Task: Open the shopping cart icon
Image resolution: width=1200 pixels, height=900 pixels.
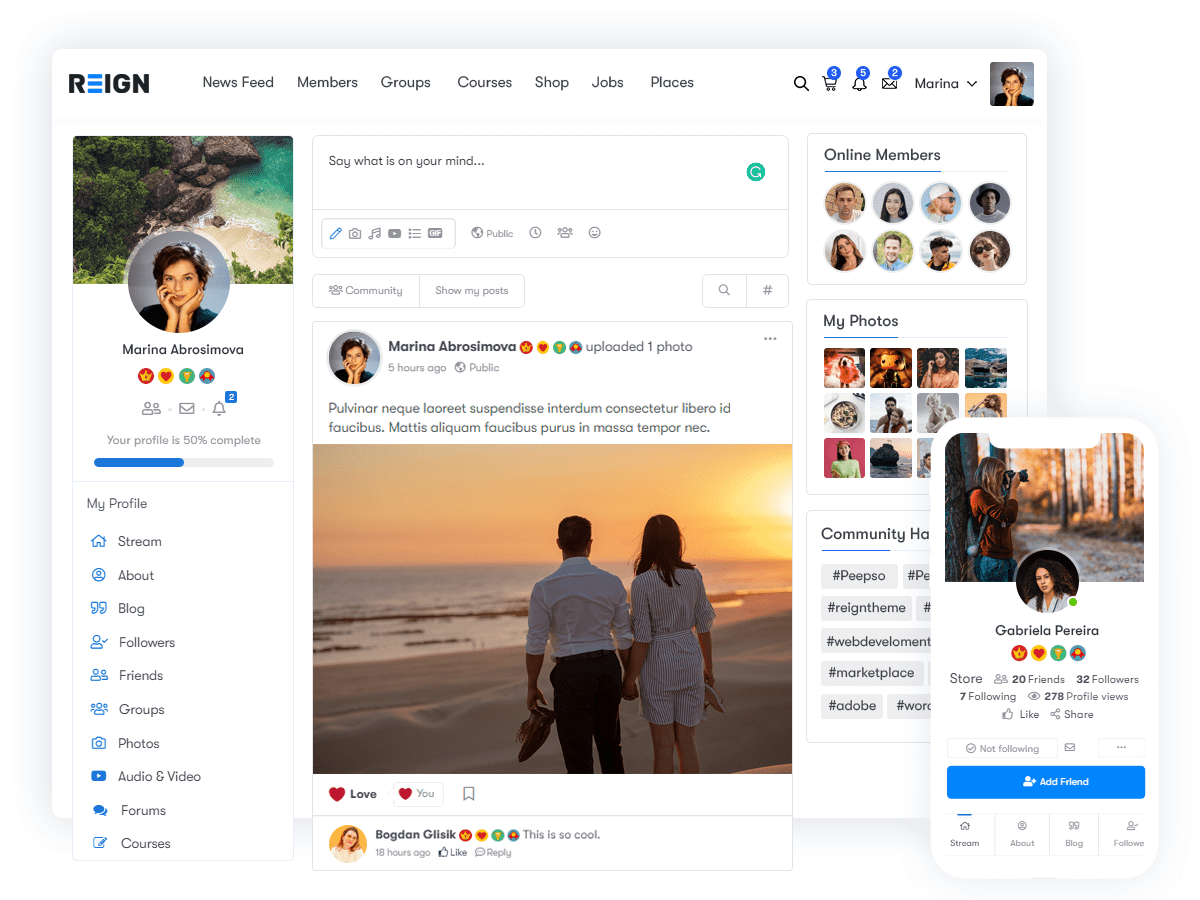Action: pyautogui.click(x=829, y=84)
